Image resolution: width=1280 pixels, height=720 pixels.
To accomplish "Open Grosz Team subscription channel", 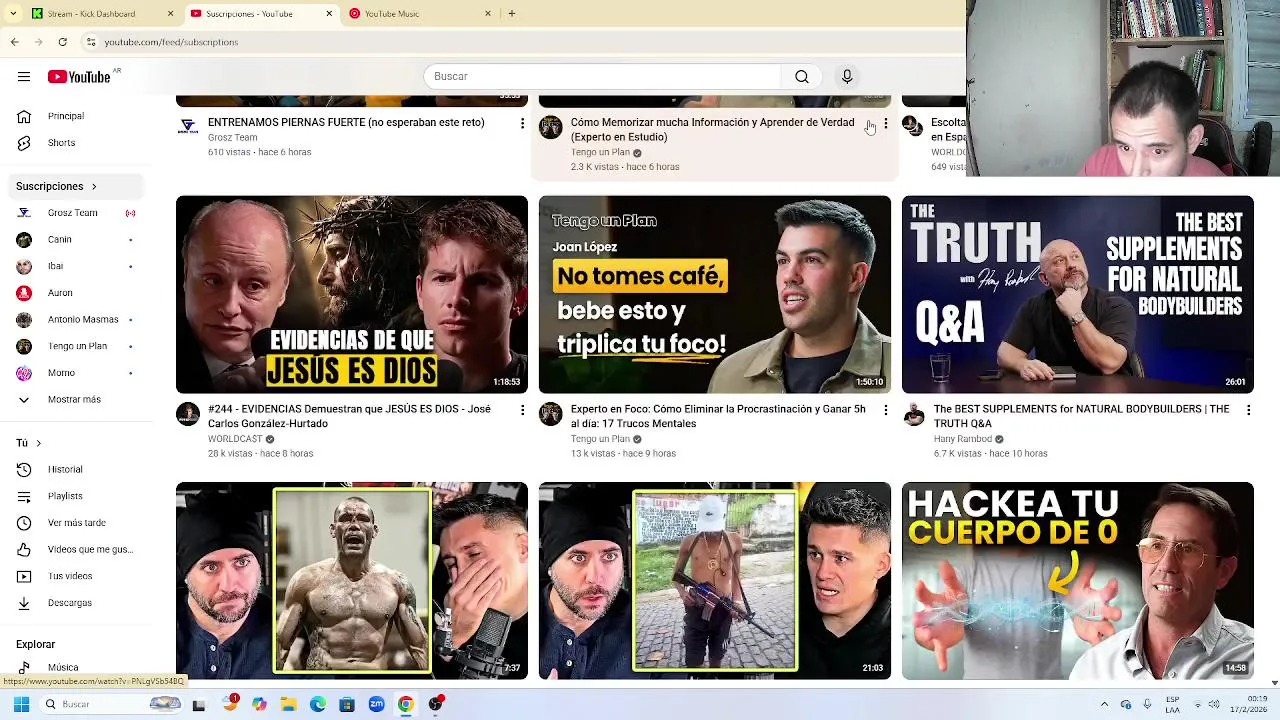I will click(x=75, y=213).
